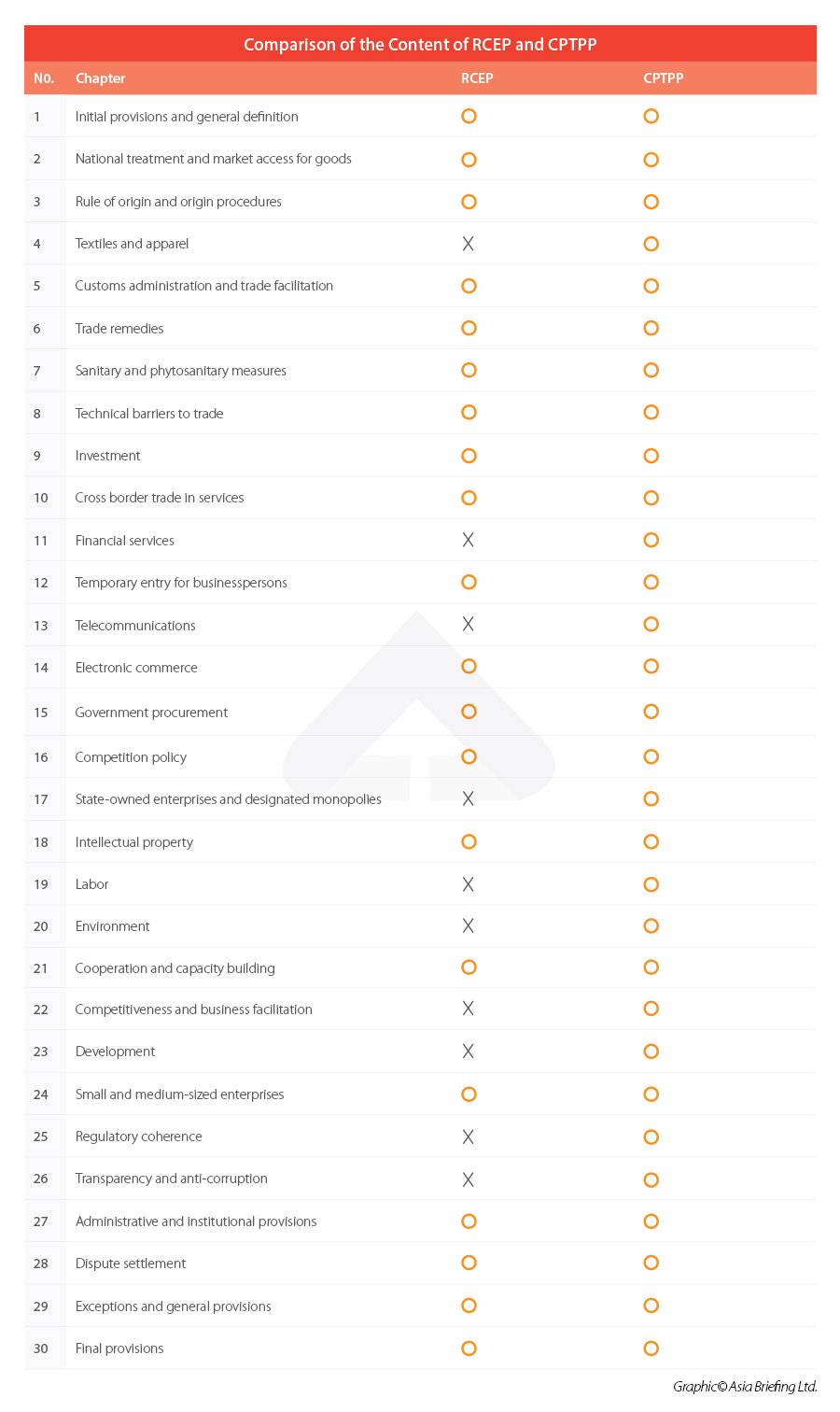
Task: Click the Graphic Asia Briefing Ltd. credit
Action: click(x=745, y=1387)
